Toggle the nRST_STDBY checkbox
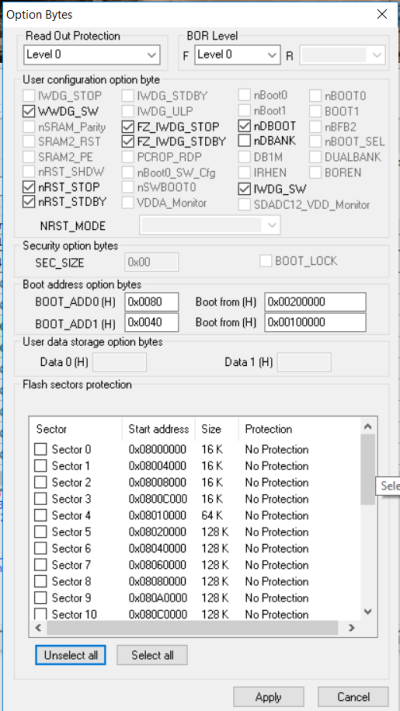The width and height of the screenshot is (400, 711). (29, 202)
